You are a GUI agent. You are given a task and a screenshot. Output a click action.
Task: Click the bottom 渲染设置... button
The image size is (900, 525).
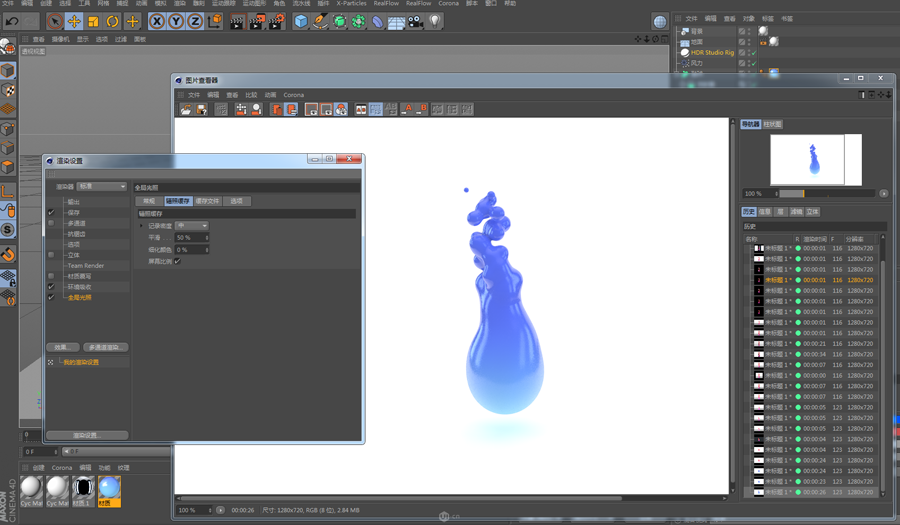(87, 435)
